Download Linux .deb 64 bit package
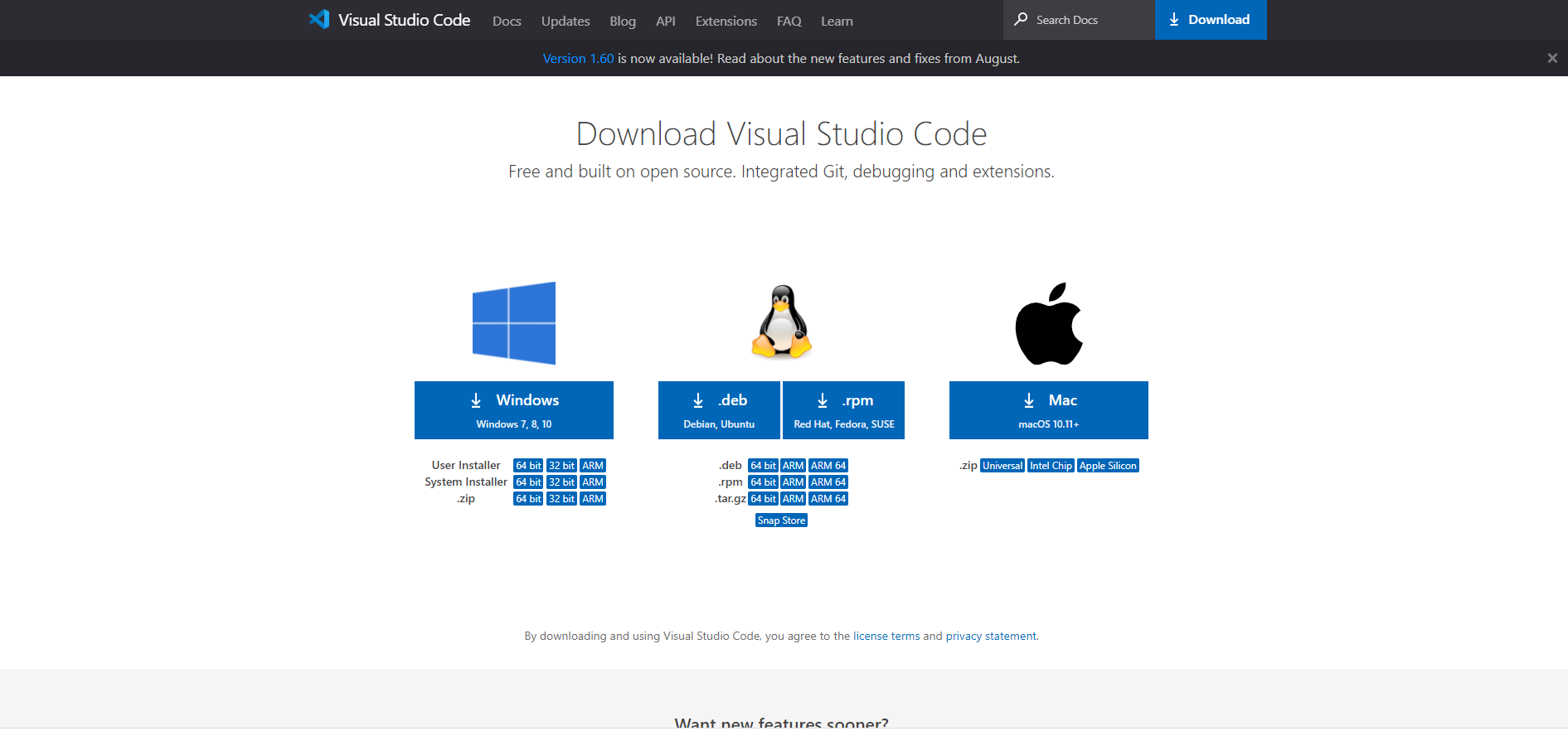 (763, 466)
